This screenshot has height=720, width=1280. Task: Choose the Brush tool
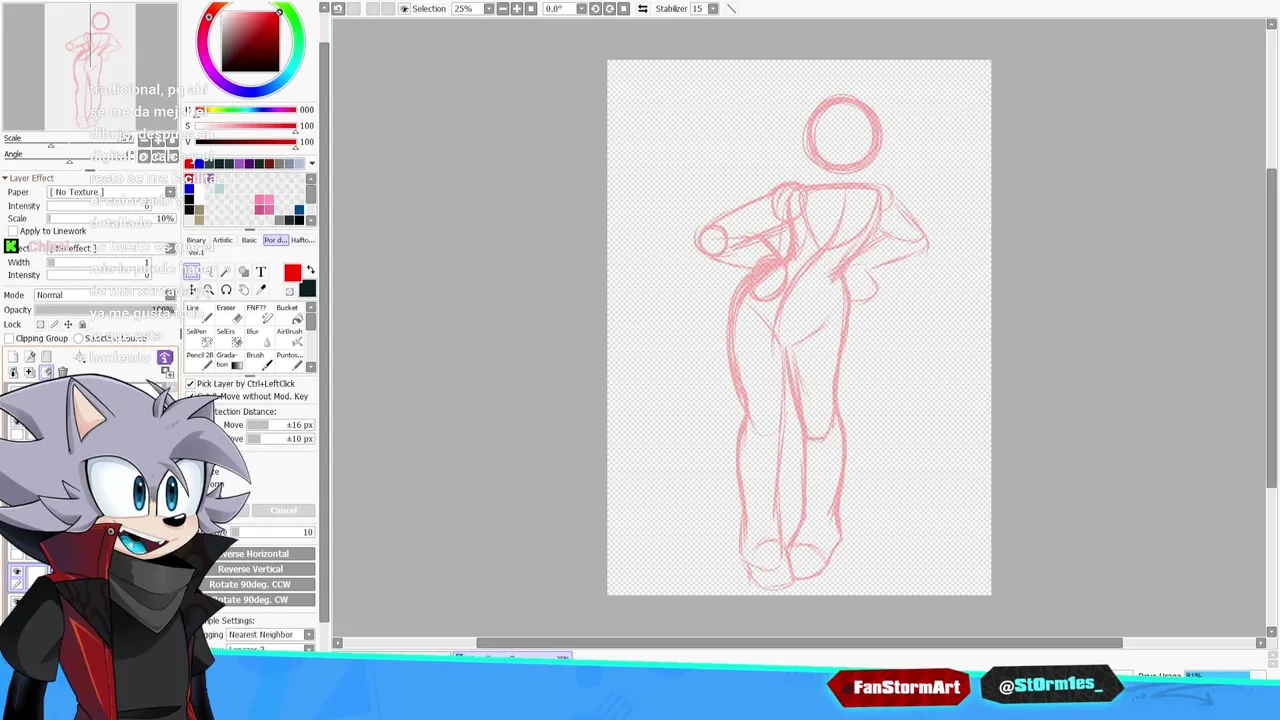point(259,360)
